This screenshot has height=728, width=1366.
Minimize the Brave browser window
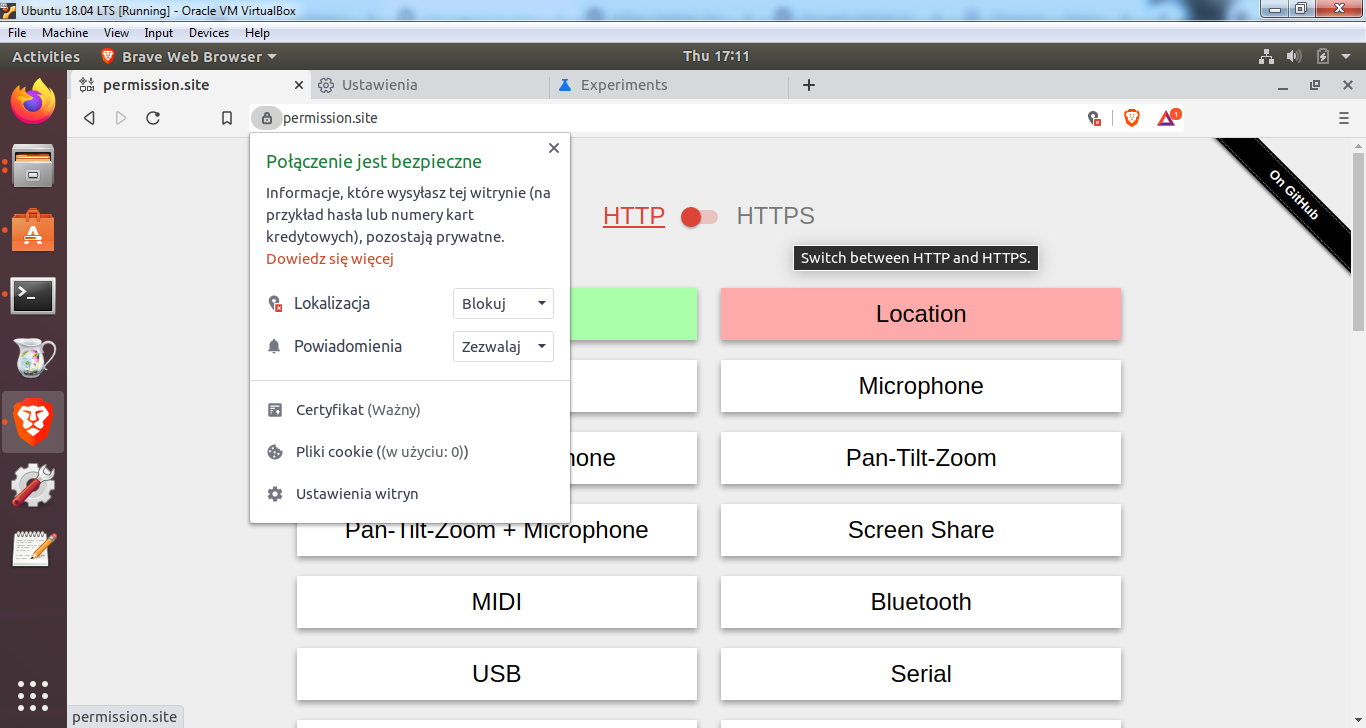tap(1283, 86)
